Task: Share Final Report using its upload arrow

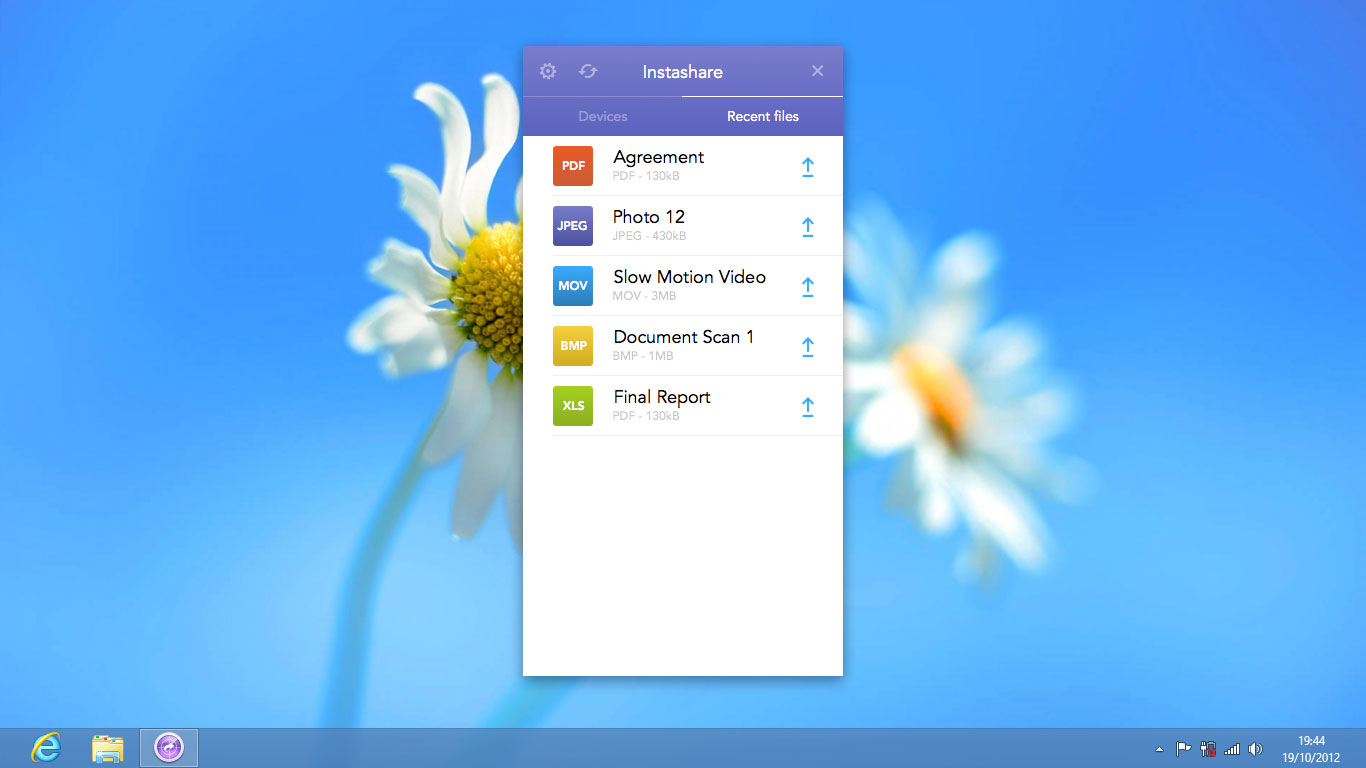Action: [x=808, y=407]
